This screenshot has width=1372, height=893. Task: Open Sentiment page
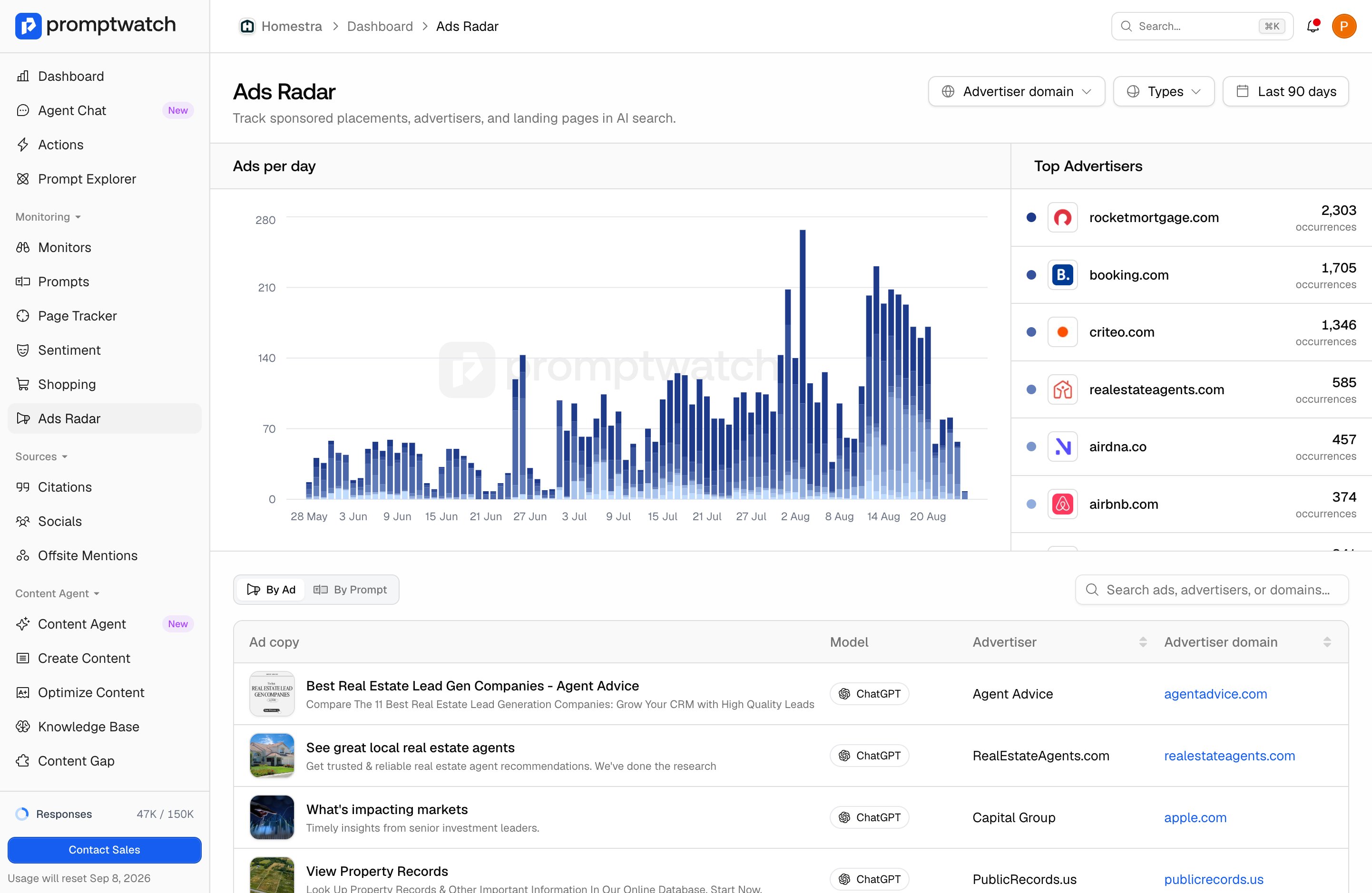104,349
